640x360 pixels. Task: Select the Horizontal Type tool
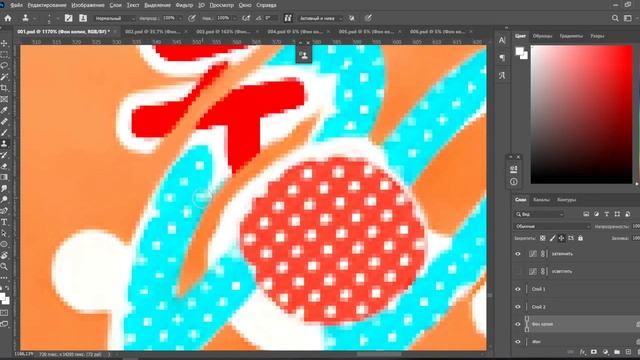(x=4, y=222)
